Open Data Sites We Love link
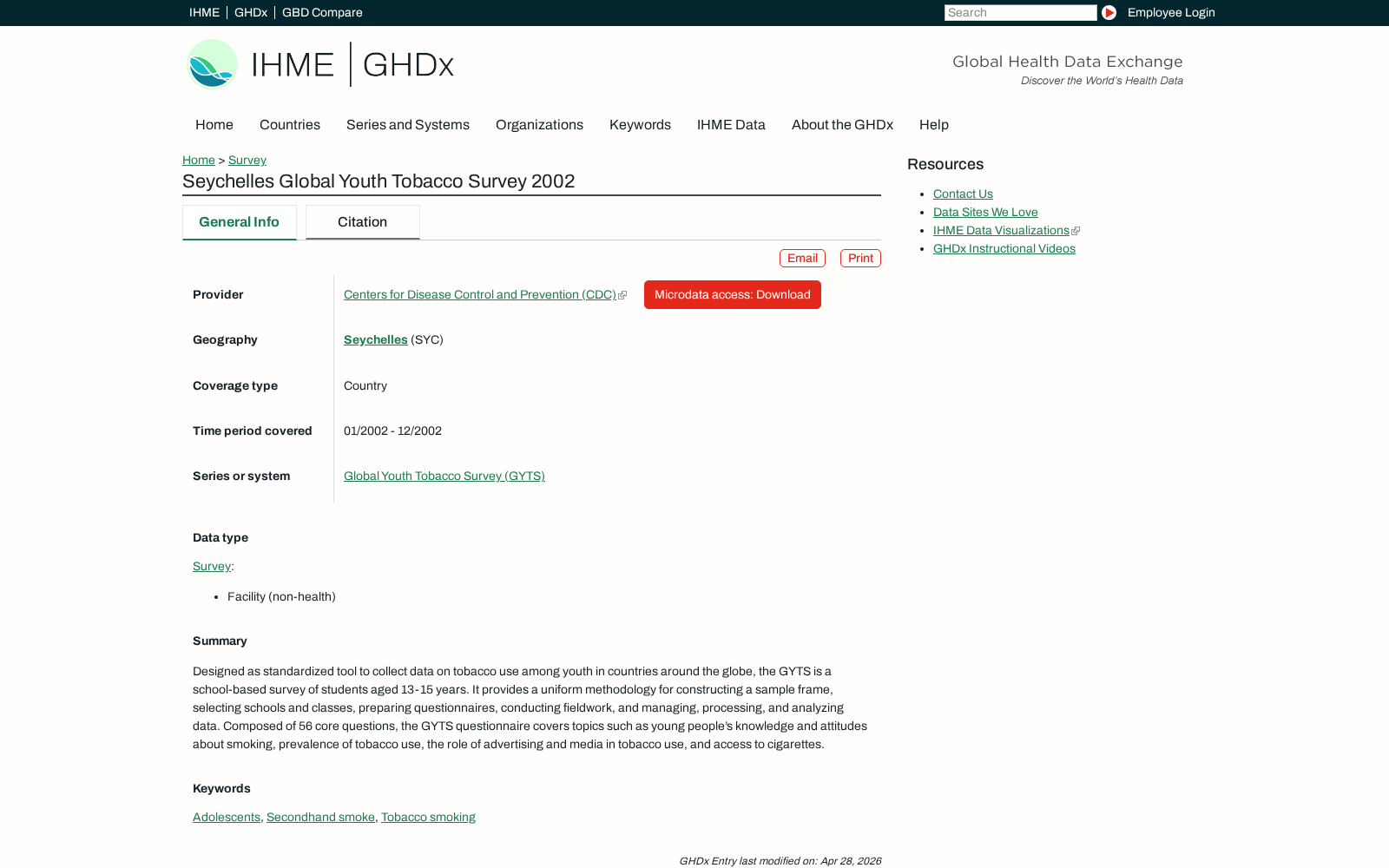Image resolution: width=1389 pixels, height=868 pixels. pyautogui.click(x=985, y=212)
